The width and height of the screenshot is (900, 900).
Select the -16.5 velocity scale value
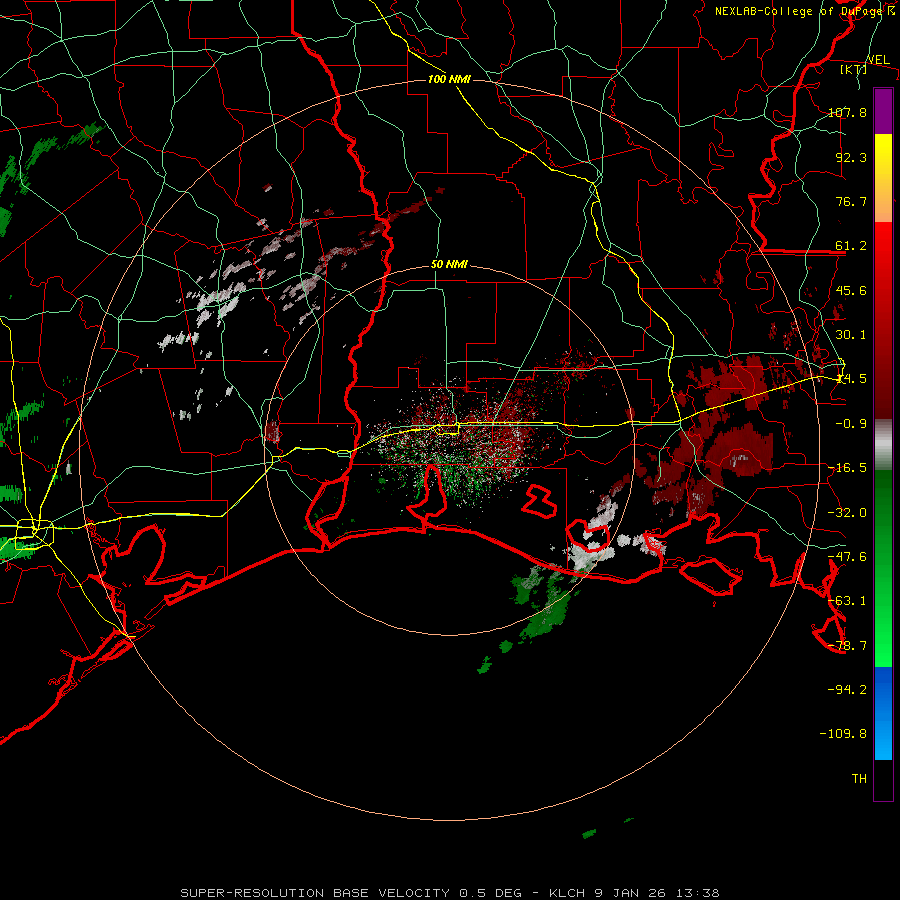[x=847, y=468]
